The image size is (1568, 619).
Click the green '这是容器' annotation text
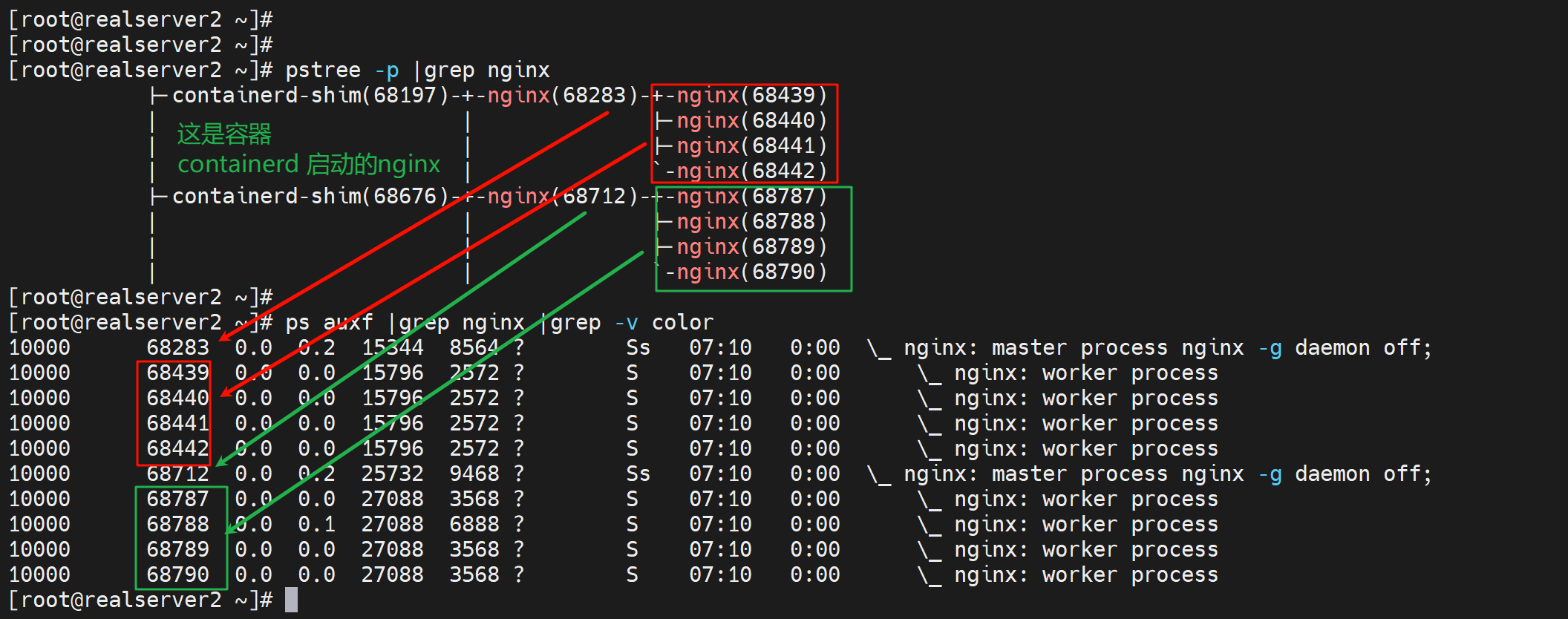click(224, 134)
